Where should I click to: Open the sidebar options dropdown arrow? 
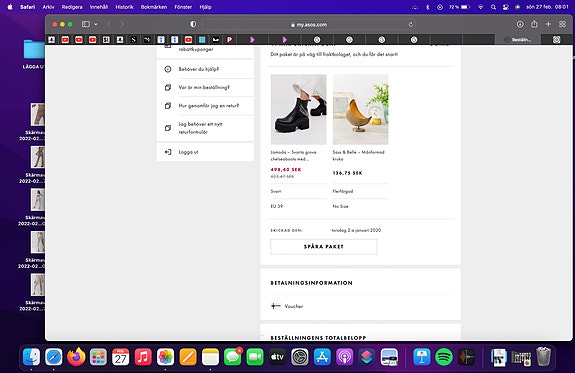(x=96, y=24)
